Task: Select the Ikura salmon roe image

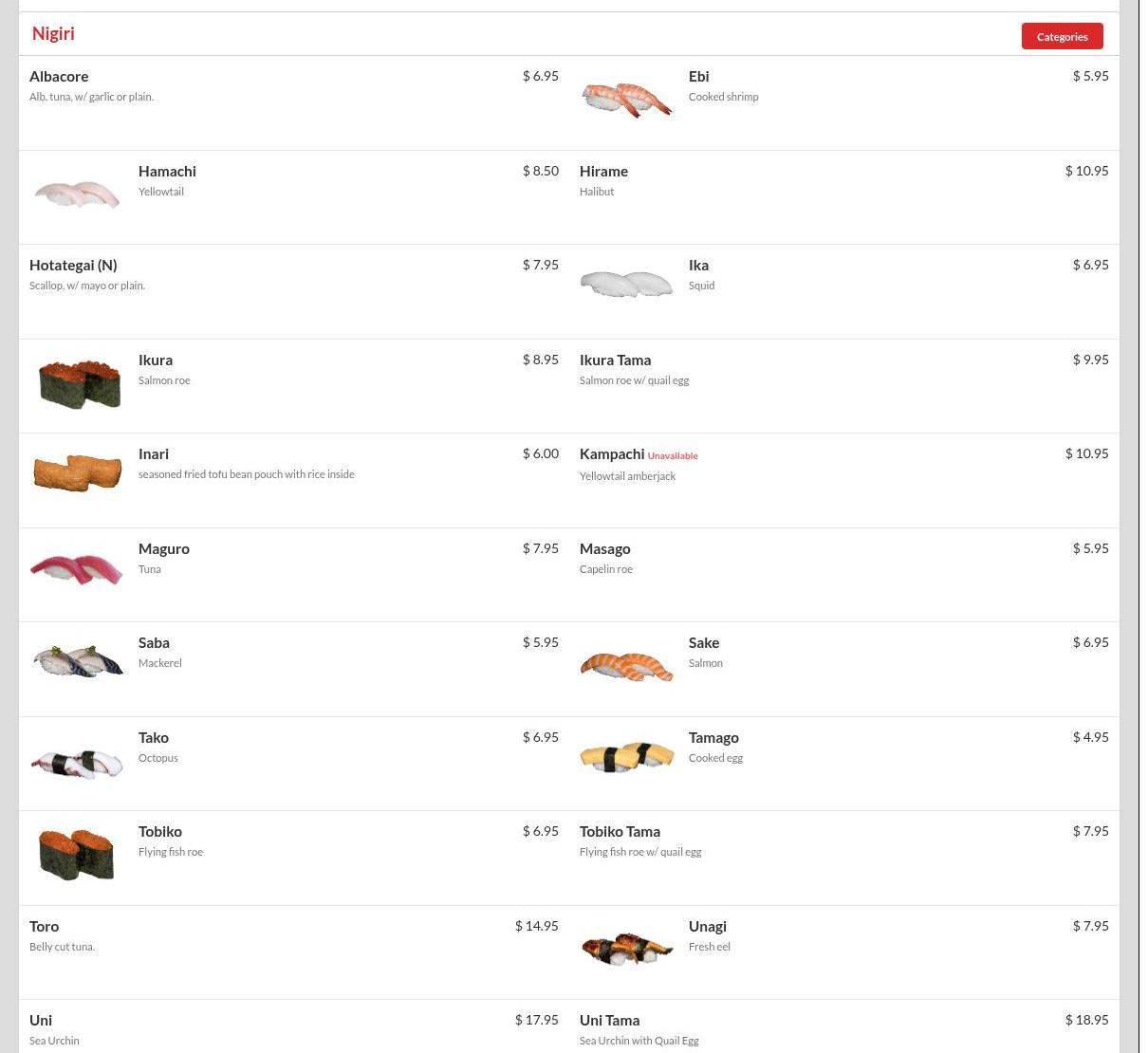Action: 77,383
